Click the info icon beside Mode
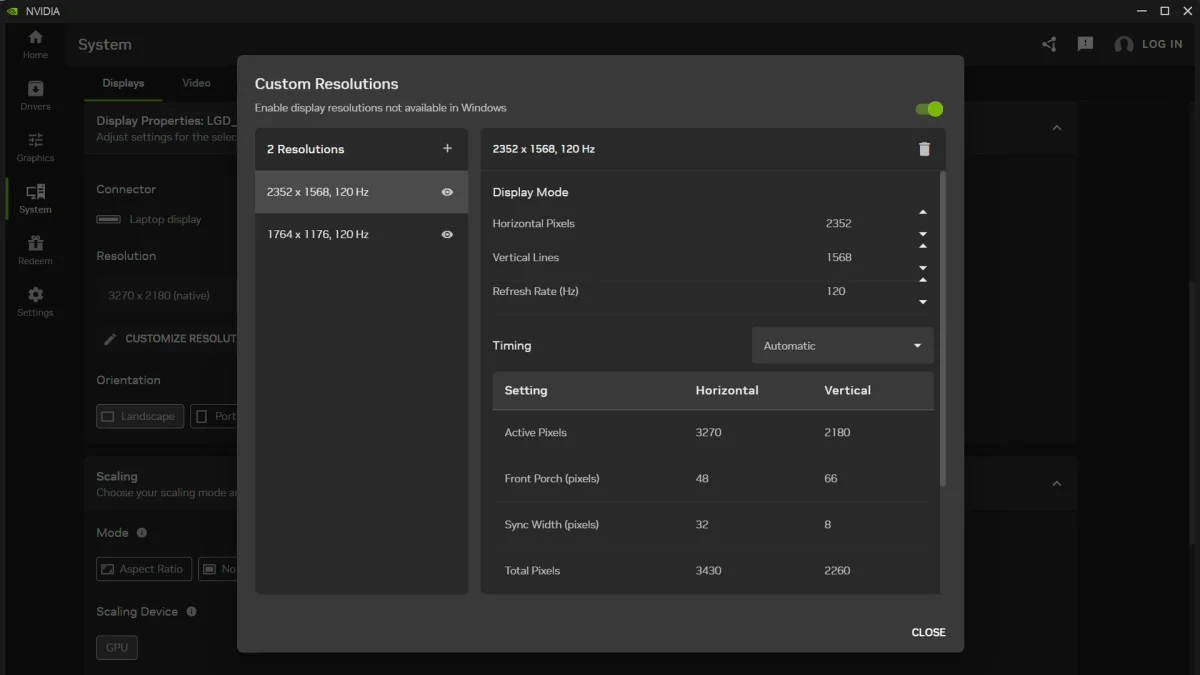1200x675 pixels. 141,533
